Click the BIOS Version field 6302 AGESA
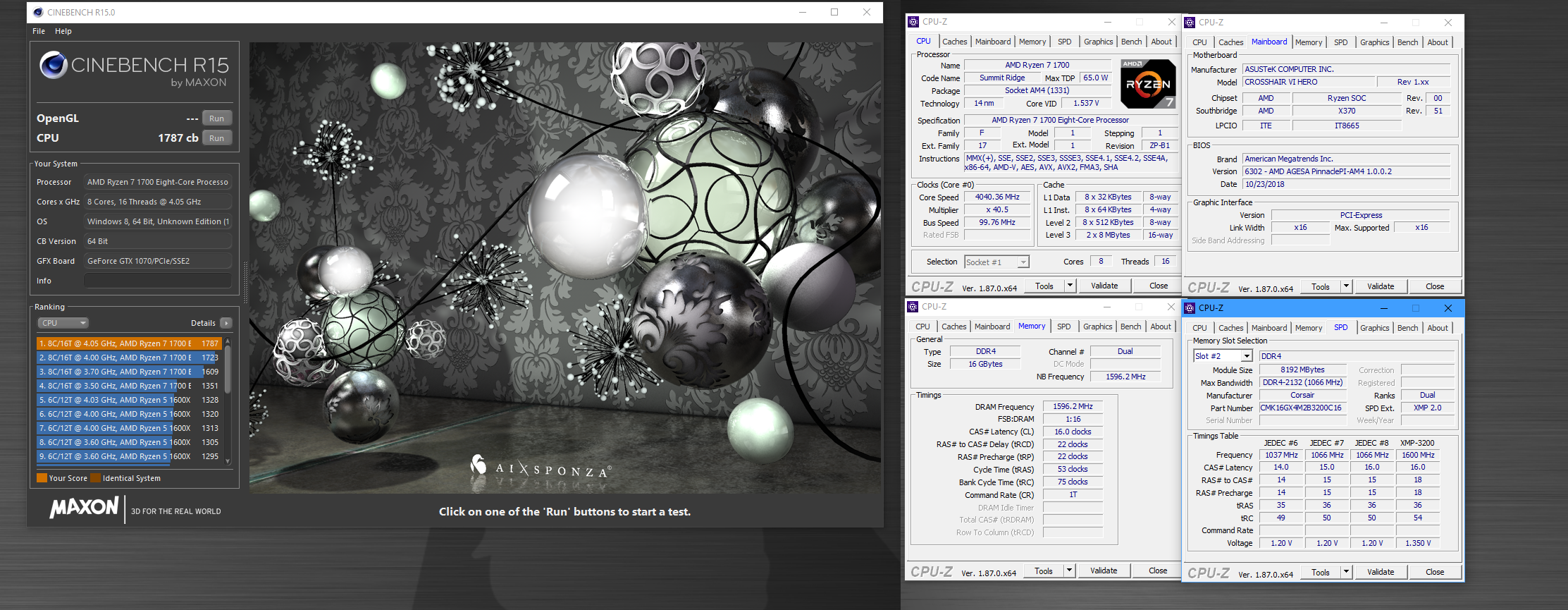1568x610 pixels. pos(1346,171)
